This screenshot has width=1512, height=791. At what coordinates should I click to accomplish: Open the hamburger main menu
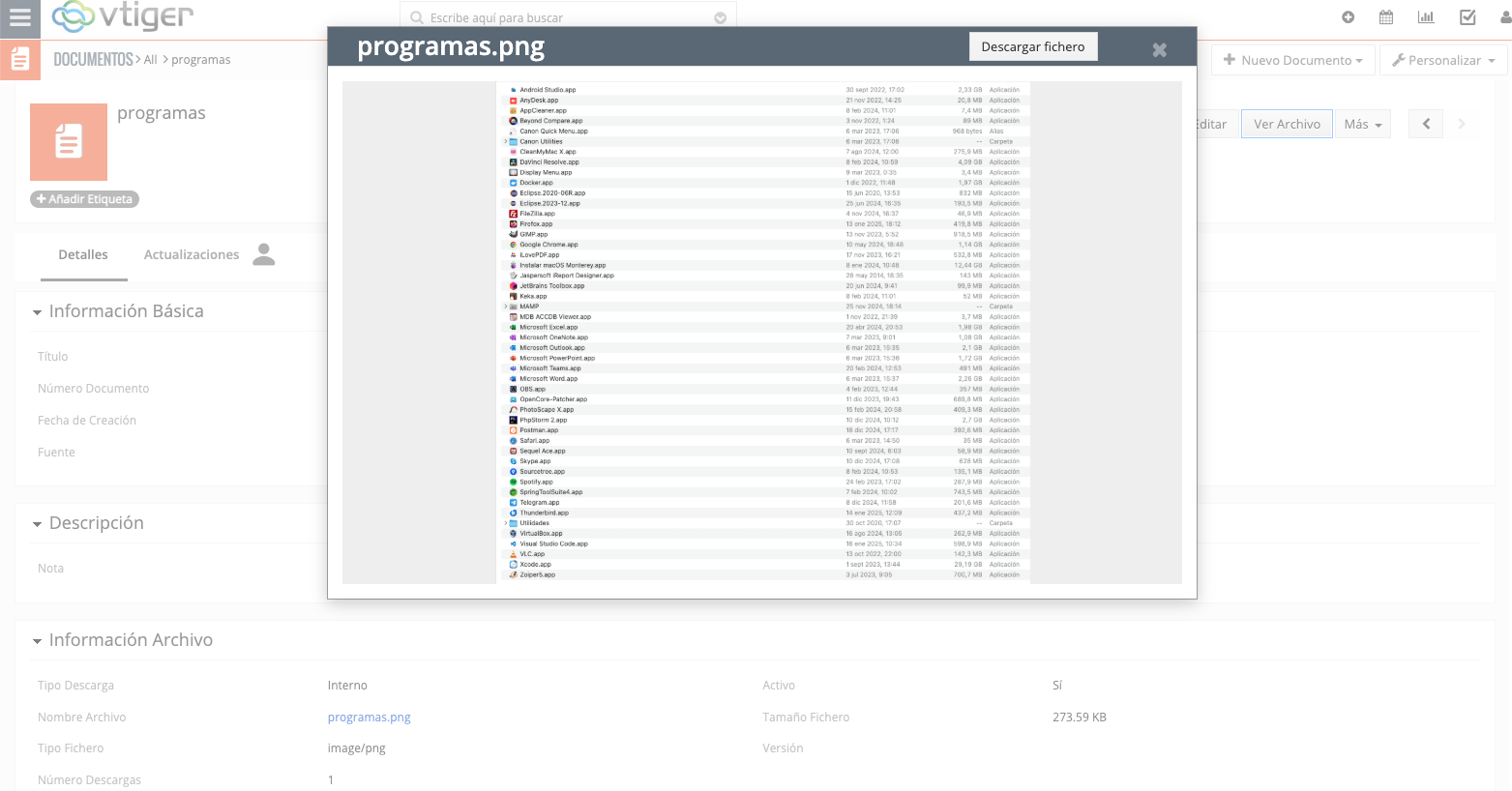[20, 17]
